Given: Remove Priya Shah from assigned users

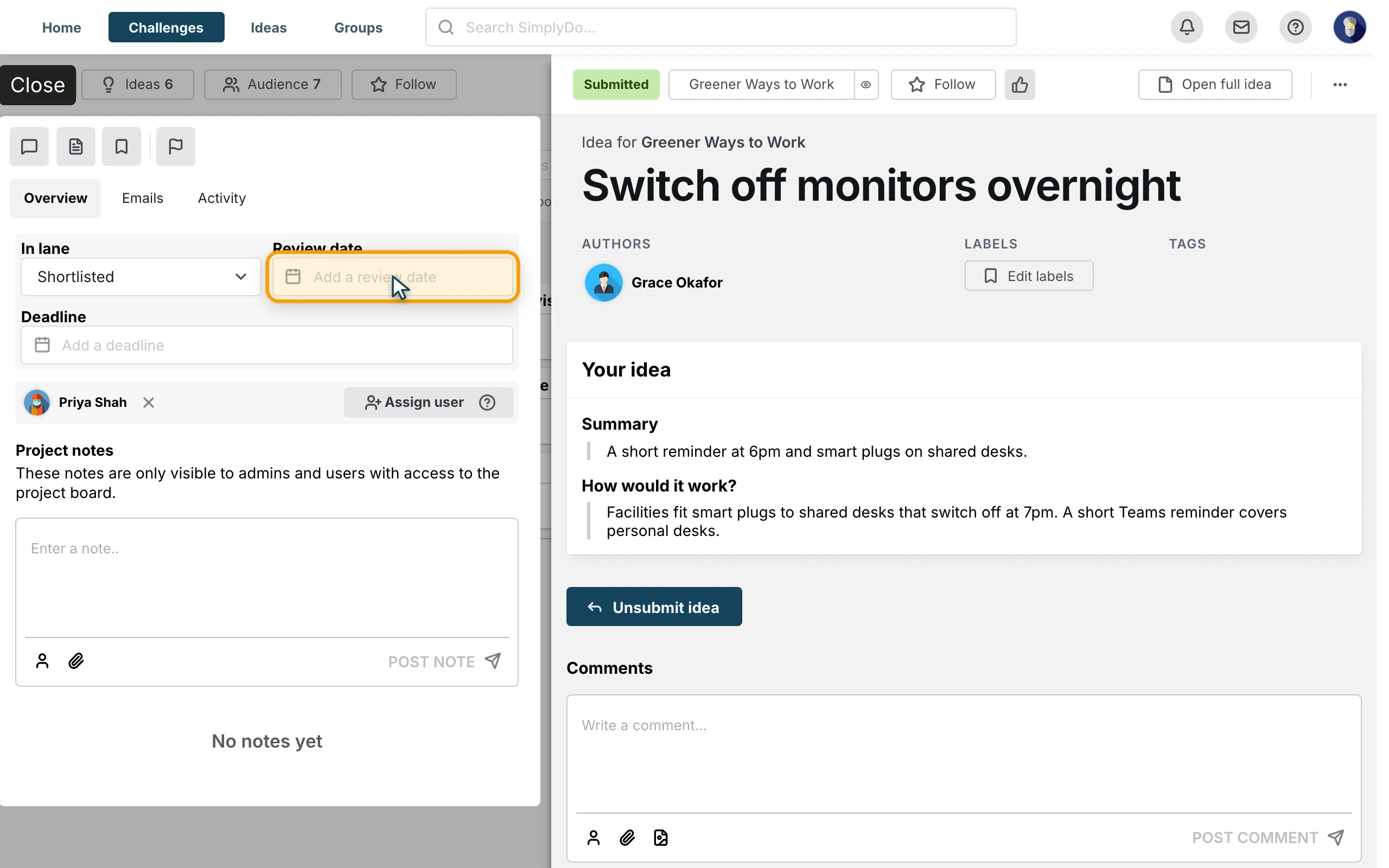Looking at the screenshot, I should 149,403.
